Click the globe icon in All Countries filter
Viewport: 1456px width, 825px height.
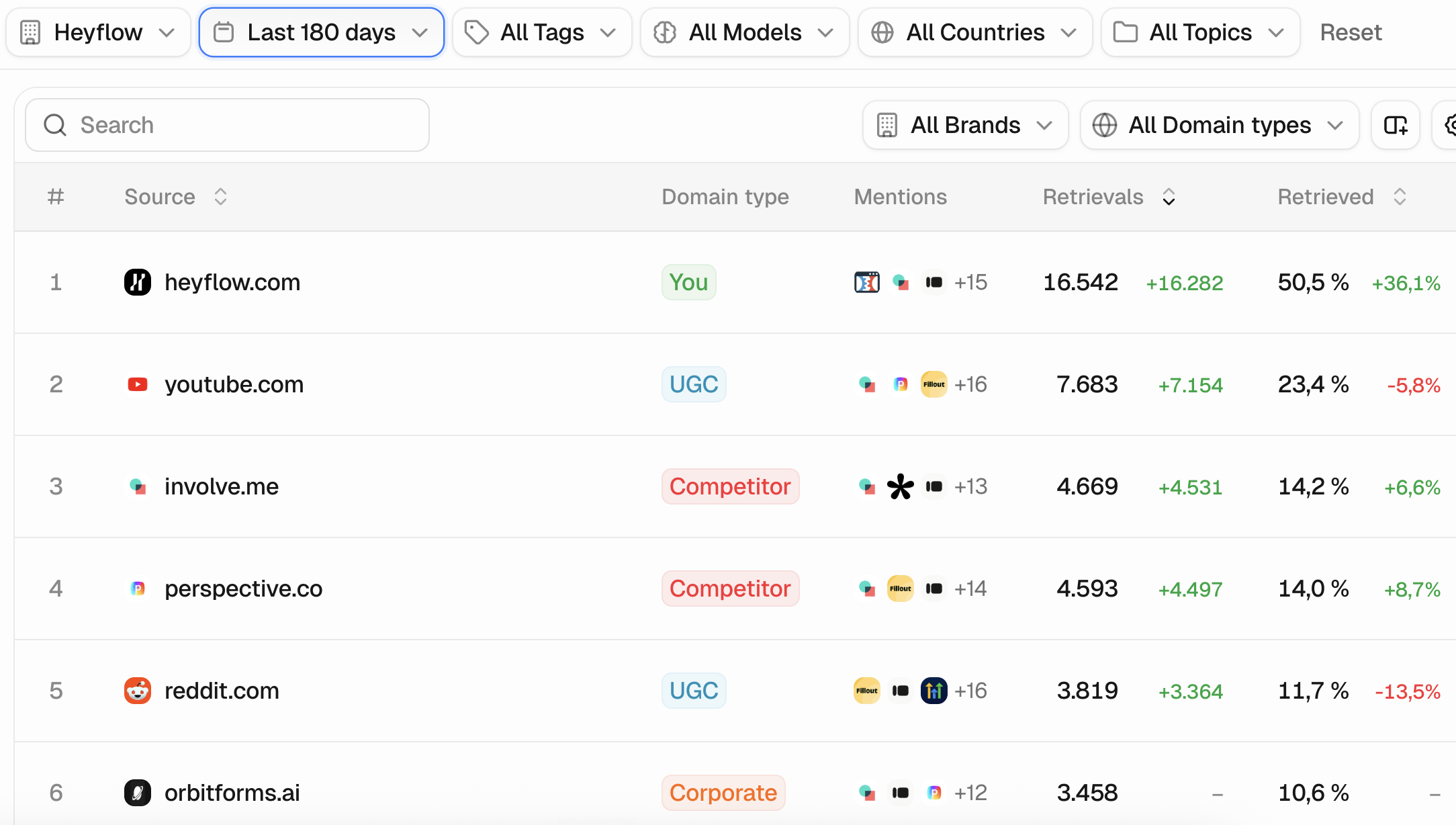point(882,32)
